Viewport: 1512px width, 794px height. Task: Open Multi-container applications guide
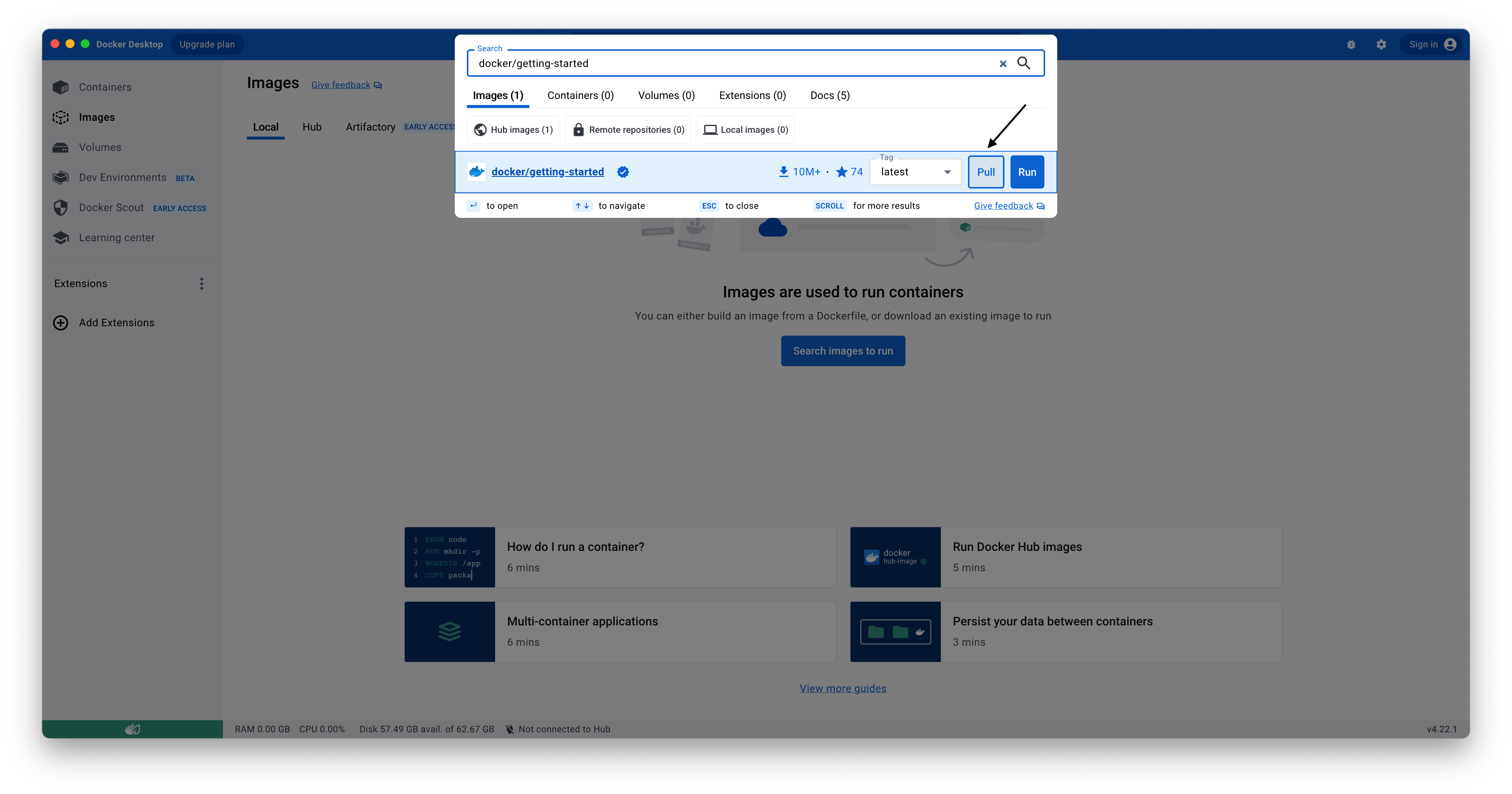620,631
